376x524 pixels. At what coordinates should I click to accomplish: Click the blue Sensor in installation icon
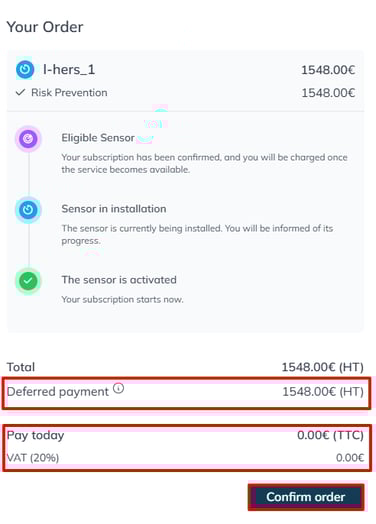(x=28, y=210)
